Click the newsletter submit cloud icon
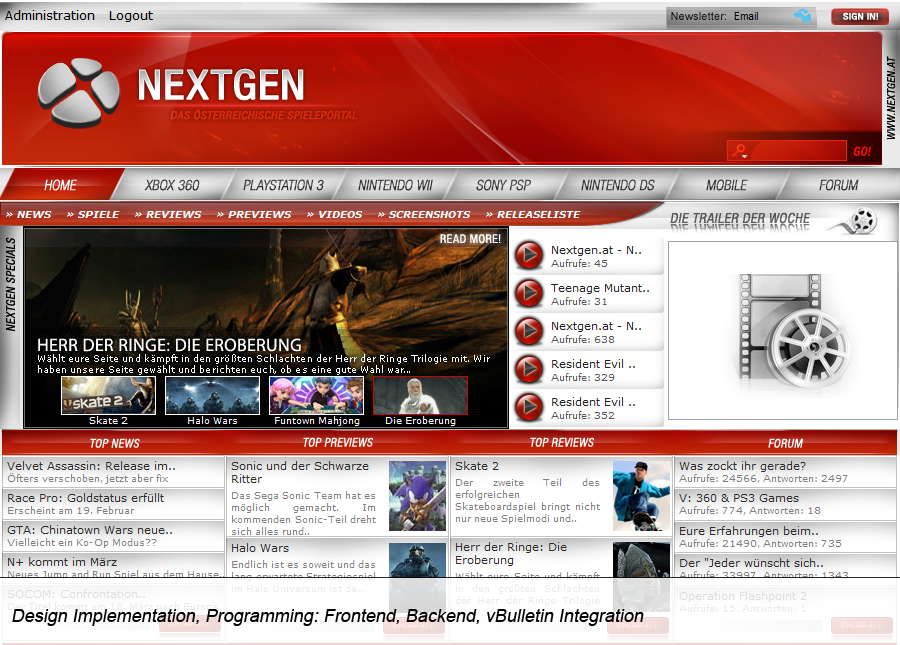 (x=802, y=16)
